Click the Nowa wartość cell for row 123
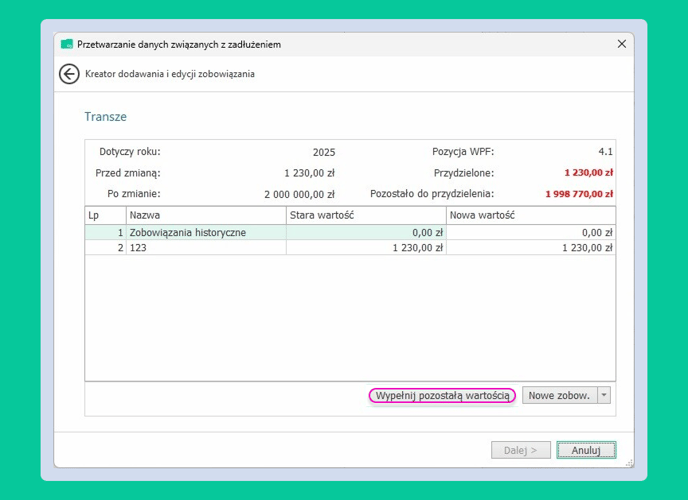This screenshot has width=688, height=500. click(531, 248)
